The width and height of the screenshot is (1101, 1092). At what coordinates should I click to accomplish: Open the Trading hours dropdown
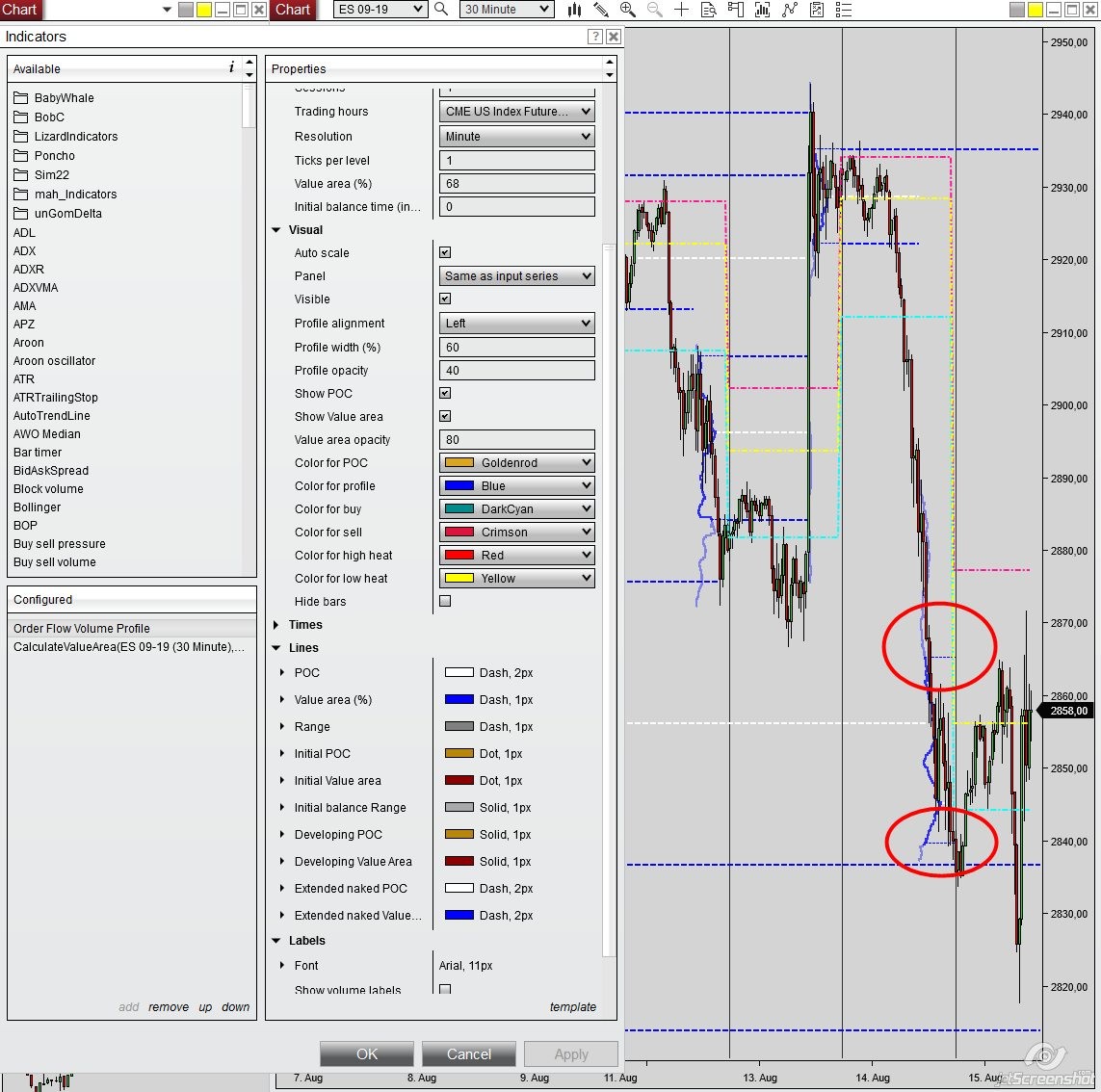[x=517, y=111]
